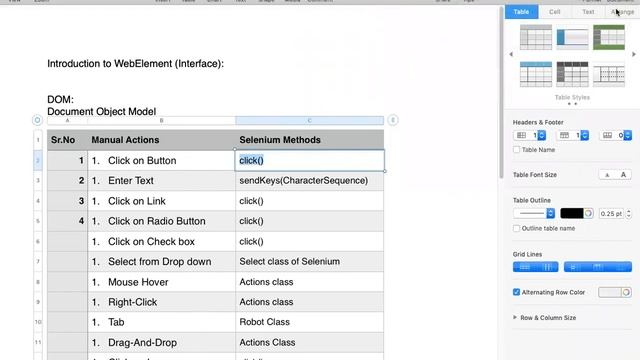
Task: Click the Sr.No header cell
Action: pyautogui.click(x=67, y=140)
